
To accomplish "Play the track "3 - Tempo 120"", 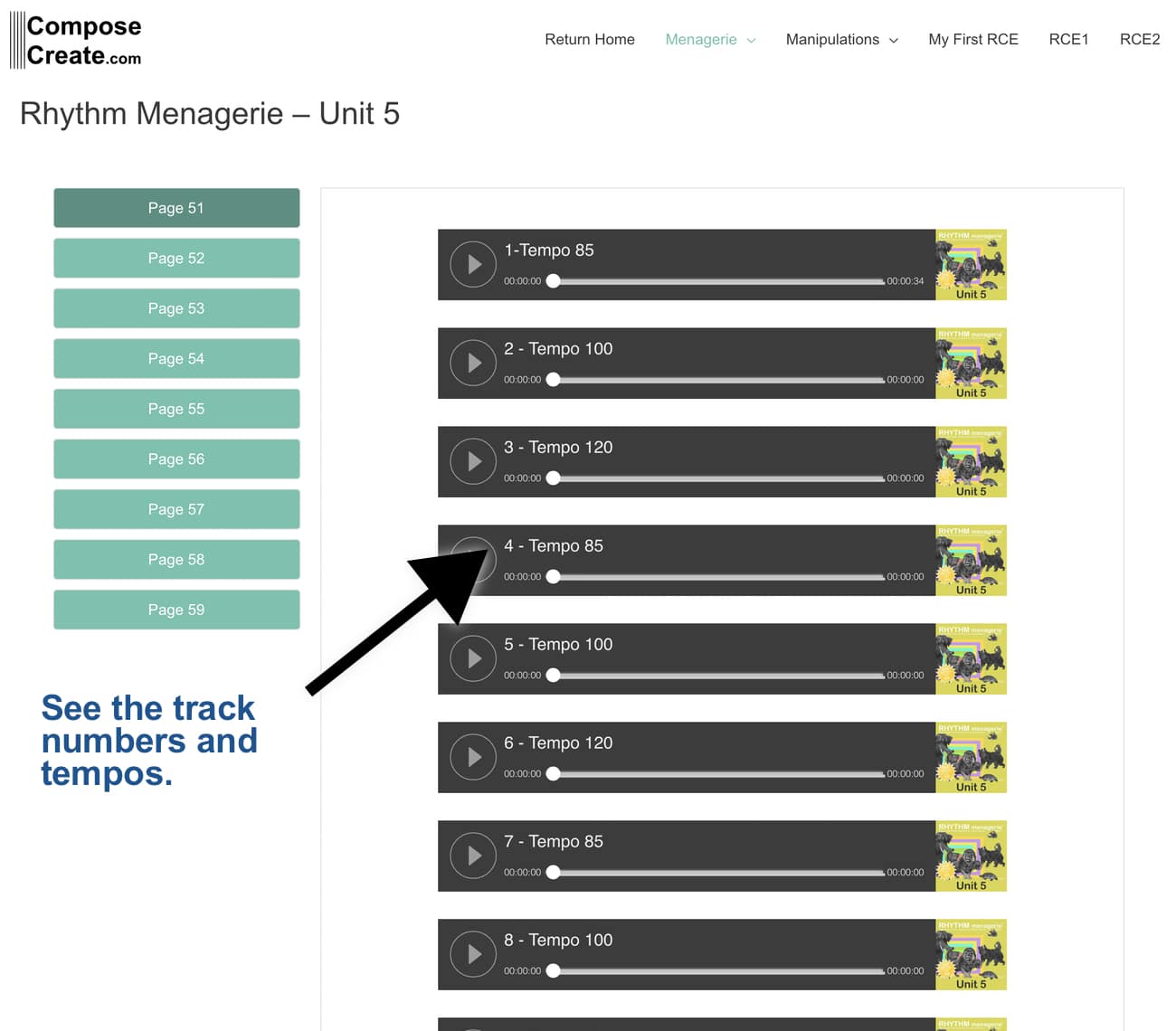I will tap(472, 461).
